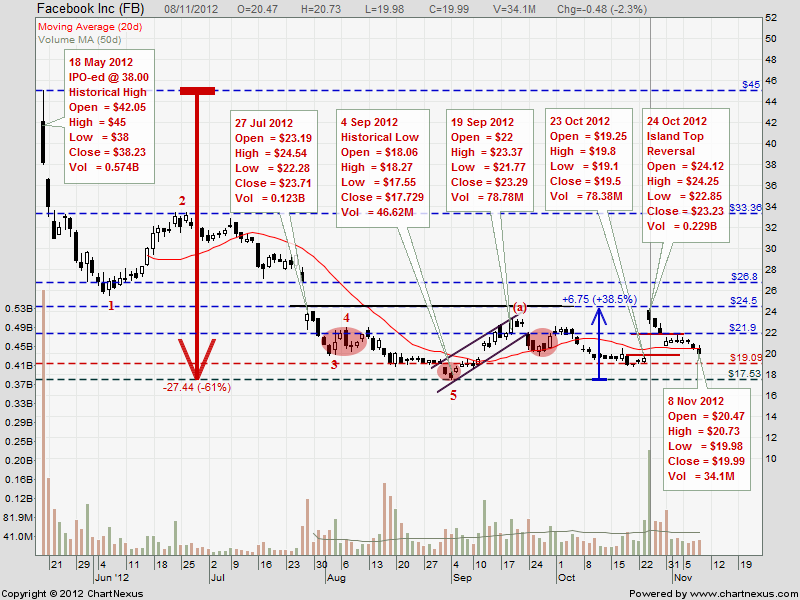Click the chart title Facebook Inc (FB)
Viewport: 800px width, 600px height.
91,9
